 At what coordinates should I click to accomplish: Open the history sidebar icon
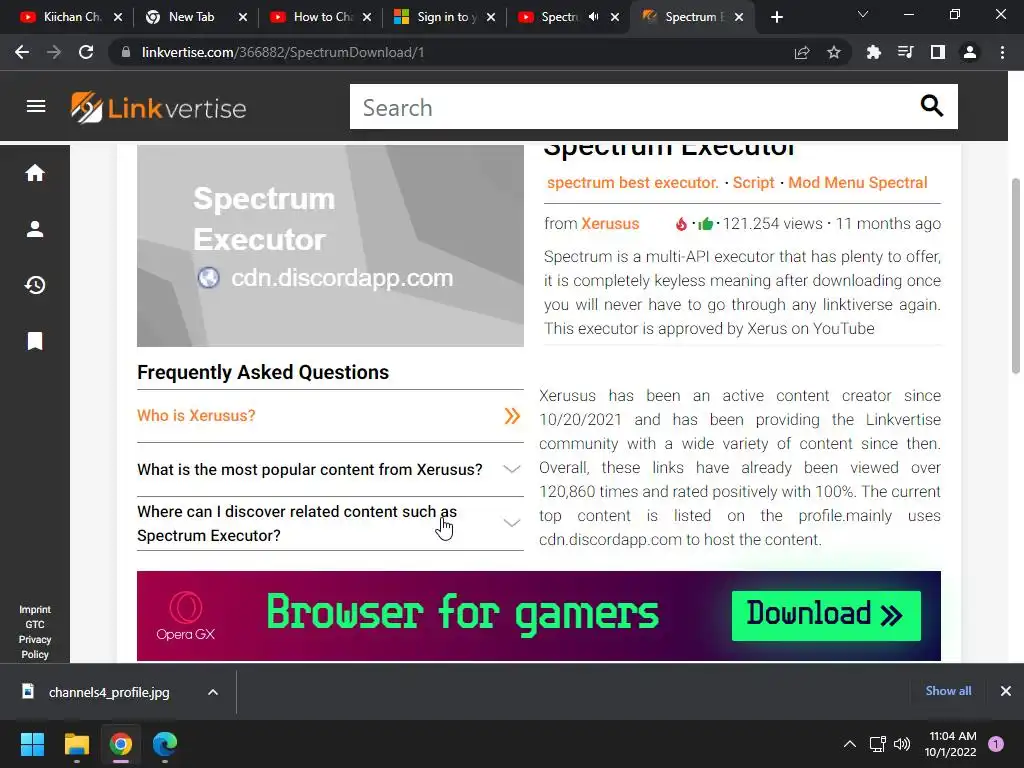pos(35,285)
